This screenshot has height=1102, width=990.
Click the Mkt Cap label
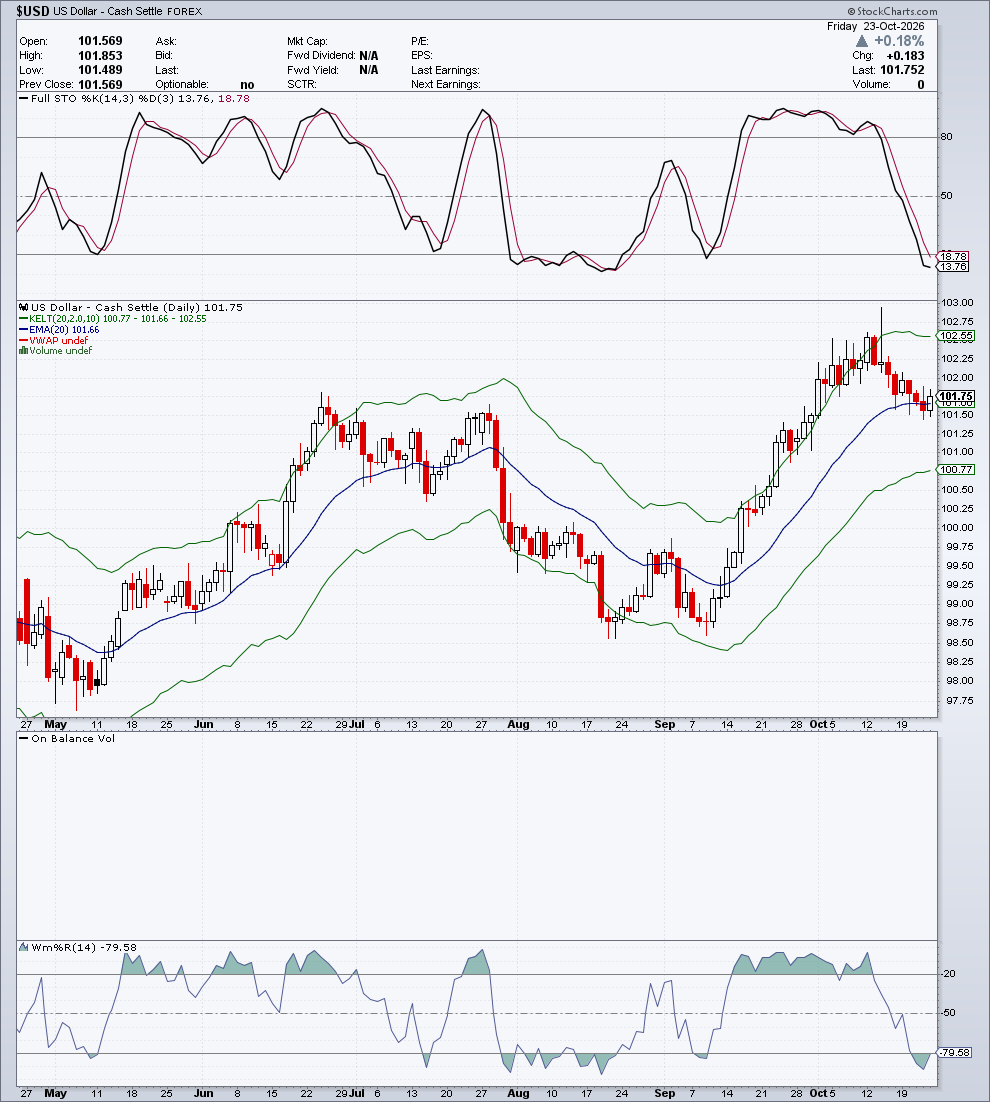pyautogui.click(x=307, y=41)
